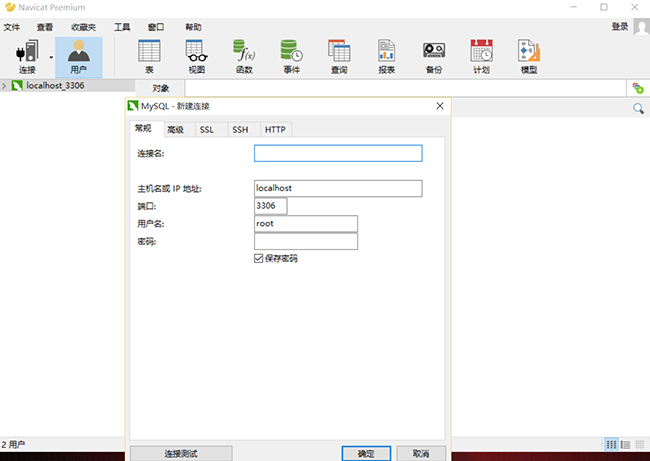
Task: Switch to the HTTP tab
Action: click(275, 130)
